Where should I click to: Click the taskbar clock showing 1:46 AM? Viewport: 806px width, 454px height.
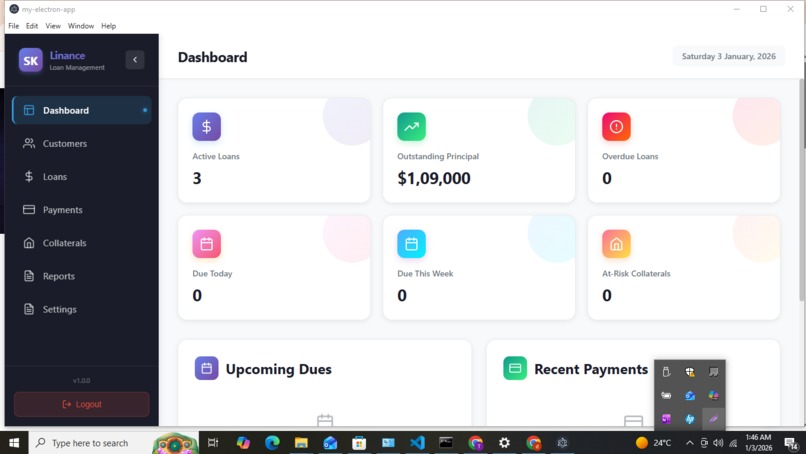click(x=758, y=443)
